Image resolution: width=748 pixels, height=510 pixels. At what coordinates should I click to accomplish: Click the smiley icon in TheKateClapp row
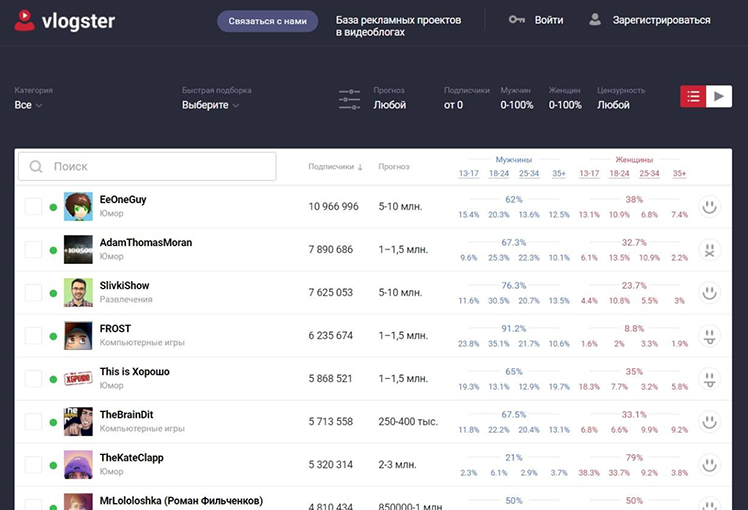point(709,465)
